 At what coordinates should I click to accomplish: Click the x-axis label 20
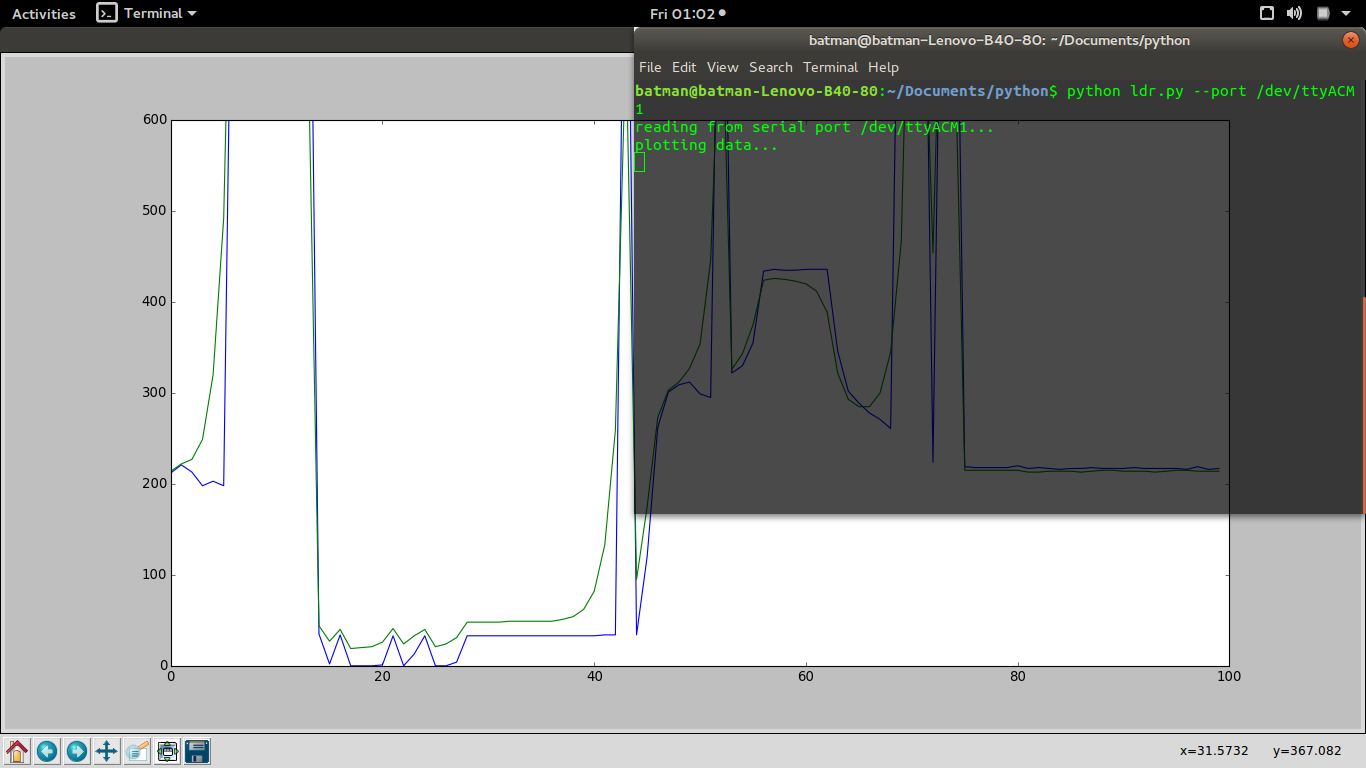coord(382,676)
